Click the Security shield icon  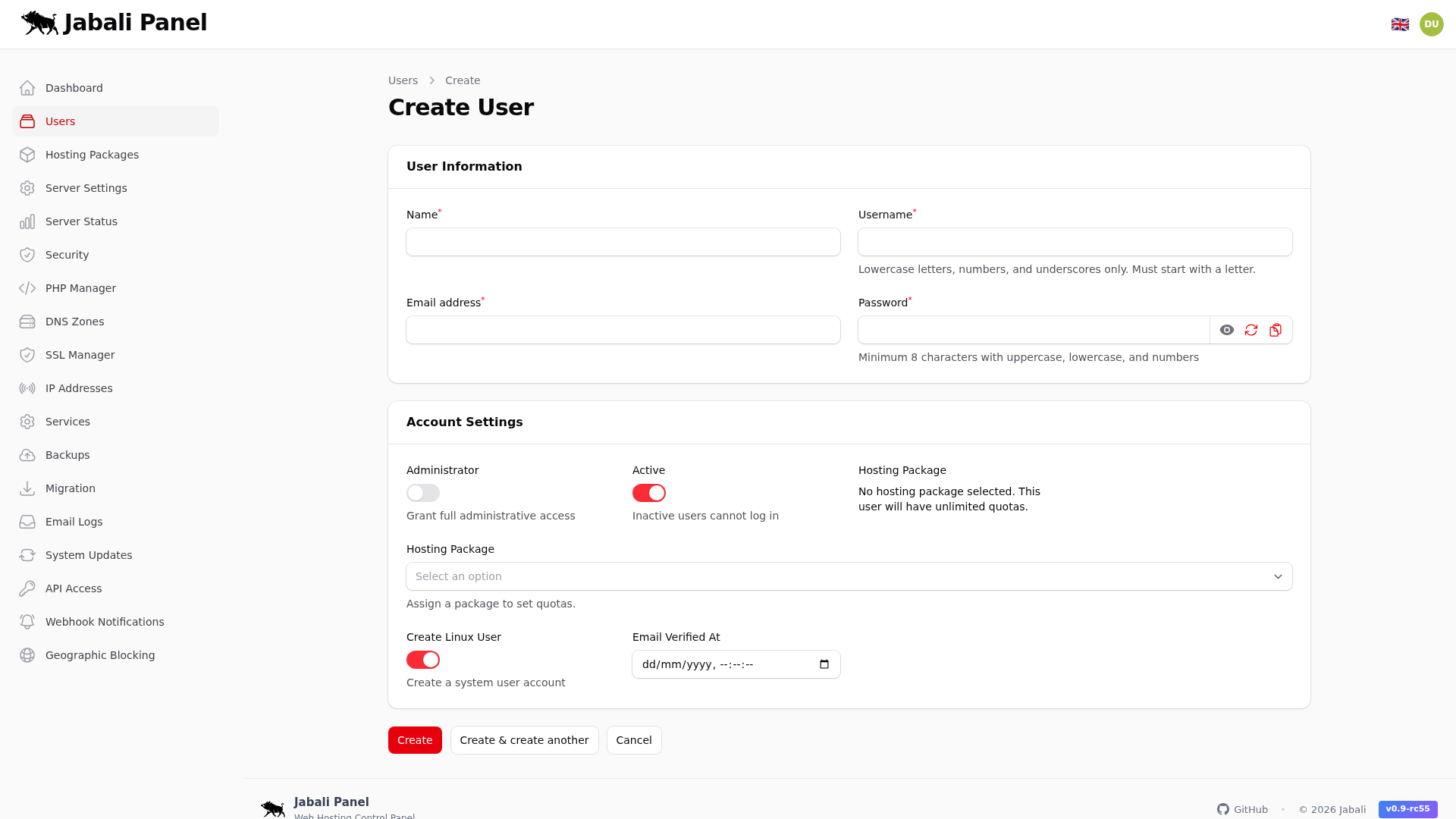tap(27, 255)
